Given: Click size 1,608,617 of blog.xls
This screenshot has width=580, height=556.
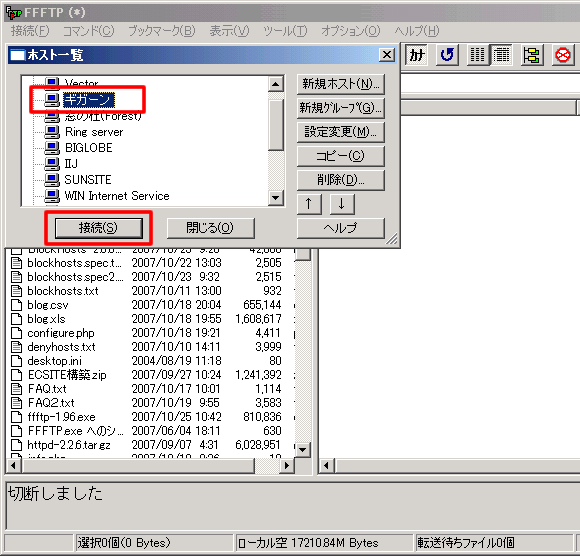Looking at the screenshot, I should (x=258, y=319).
